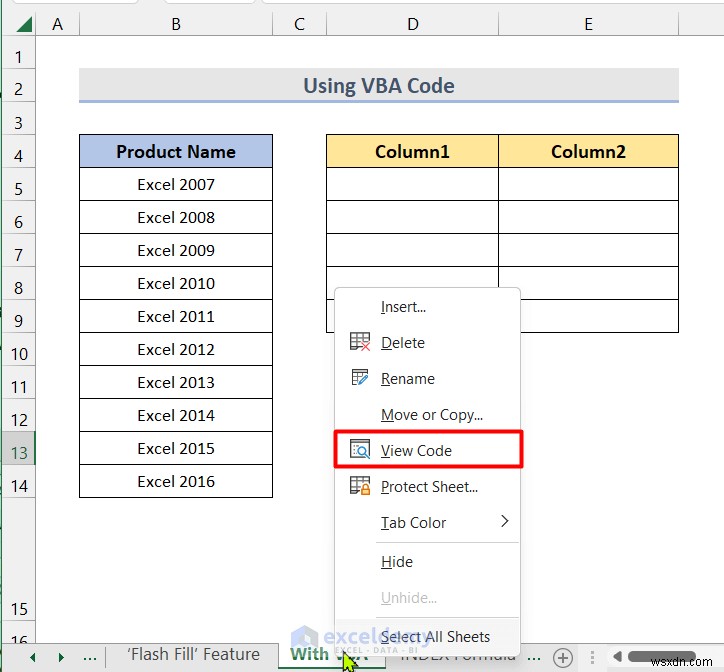Select column E header

click(588, 24)
